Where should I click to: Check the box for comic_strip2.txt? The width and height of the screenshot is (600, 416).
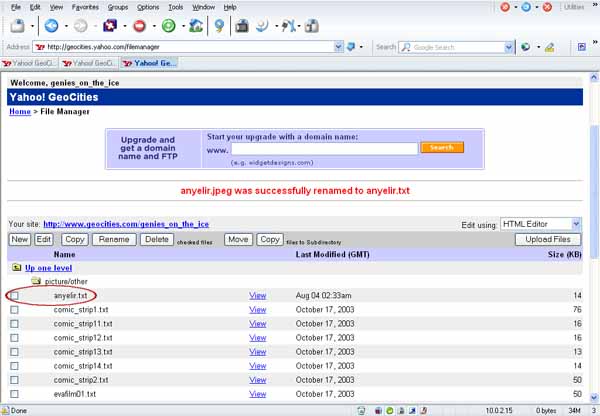pyautogui.click(x=14, y=380)
